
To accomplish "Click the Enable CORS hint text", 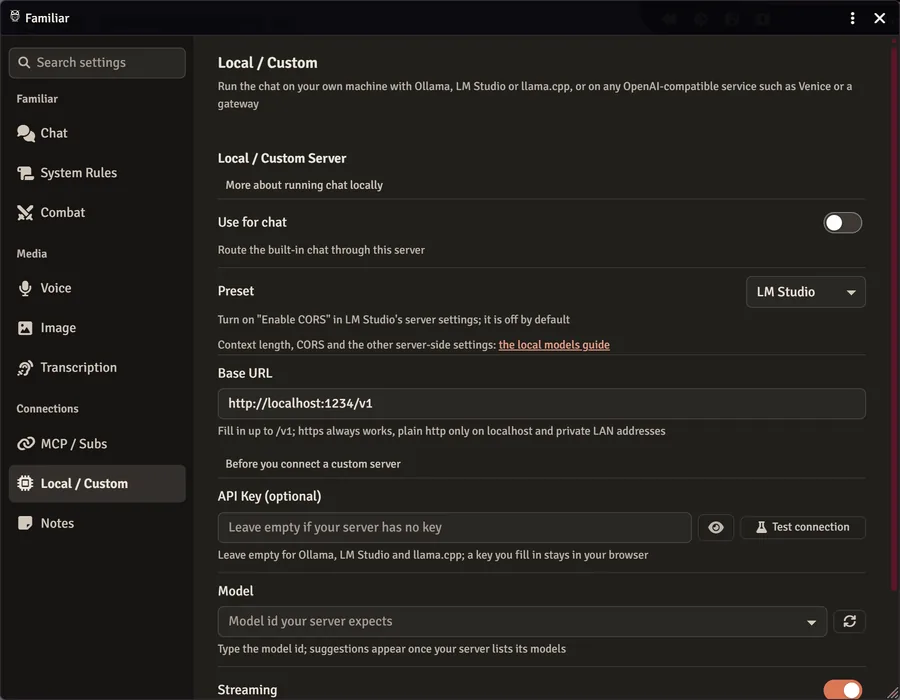I will pyautogui.click(x=394, y=320).
